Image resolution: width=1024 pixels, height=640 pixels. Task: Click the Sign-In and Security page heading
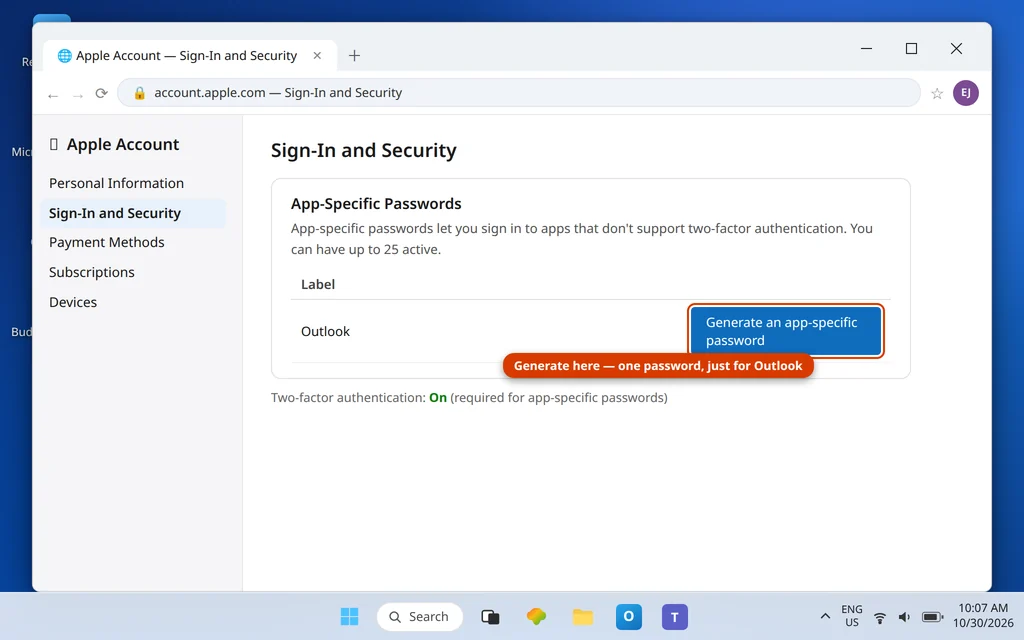click(364, 150)
